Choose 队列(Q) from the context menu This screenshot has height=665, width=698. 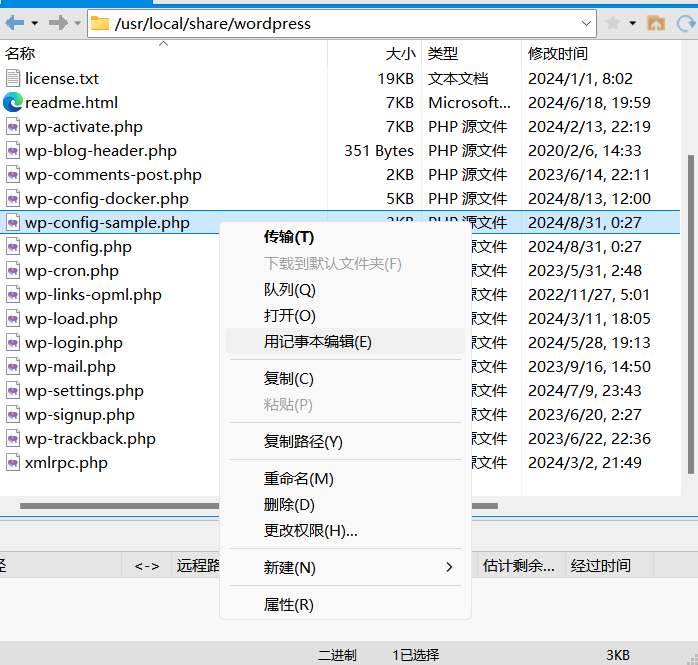(345, 290)
